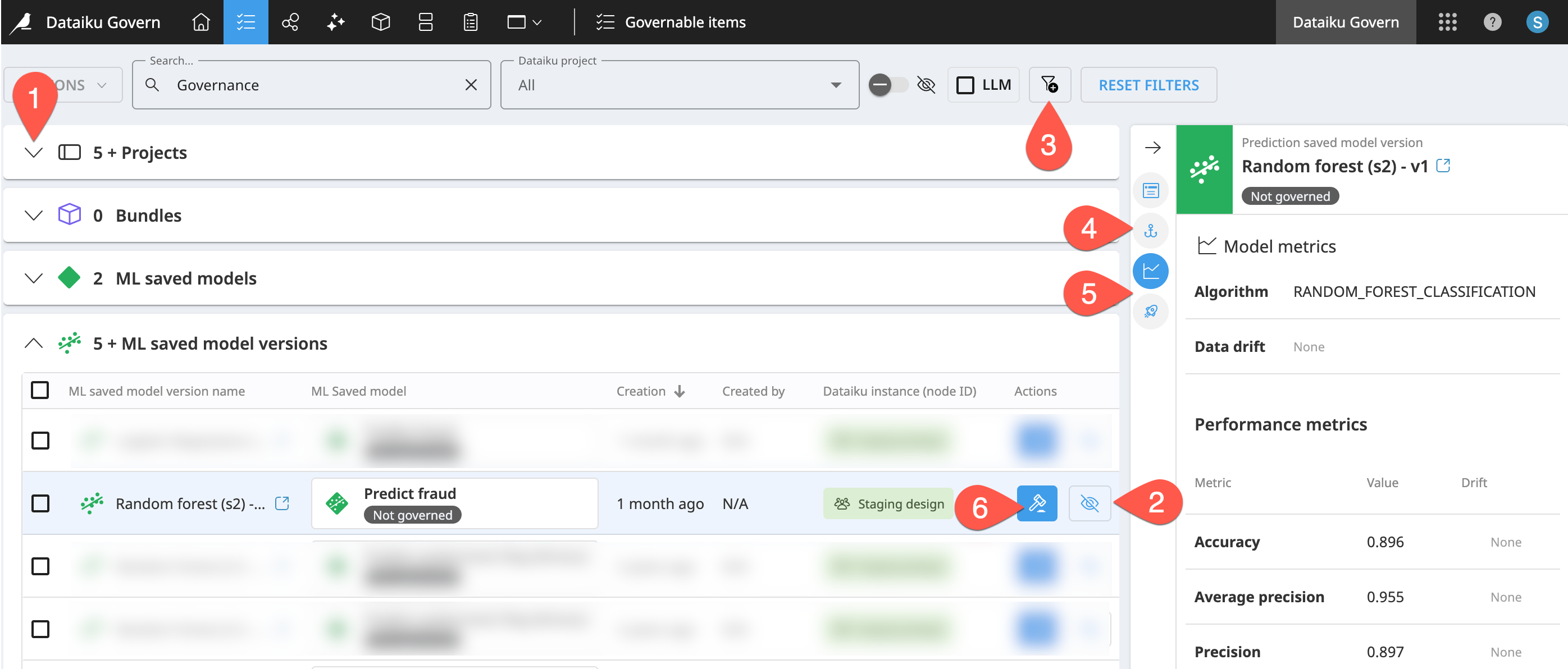
Task: Click ML saved model version name header
Action: coord(157,391)
